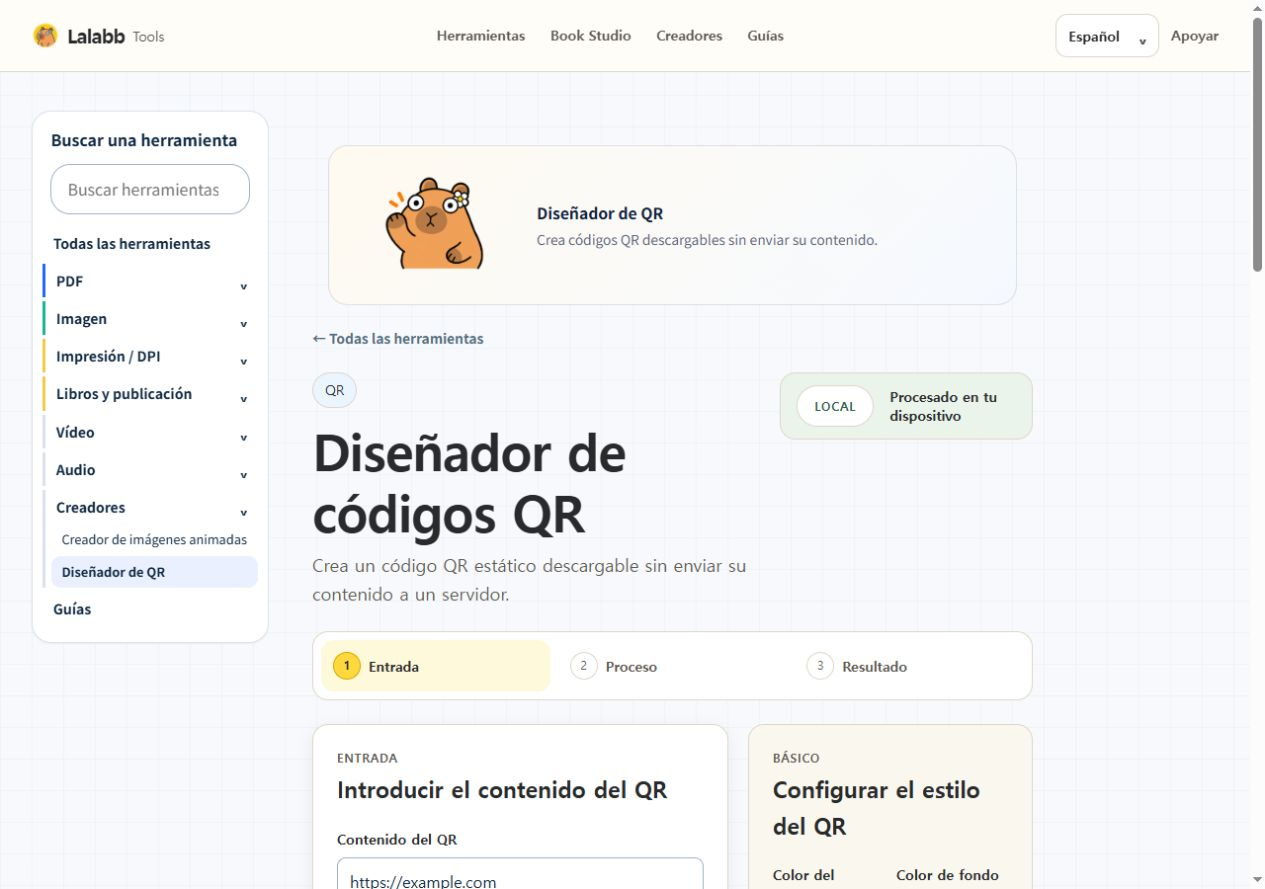Expand the Vídeo category

tap(150, 432)
